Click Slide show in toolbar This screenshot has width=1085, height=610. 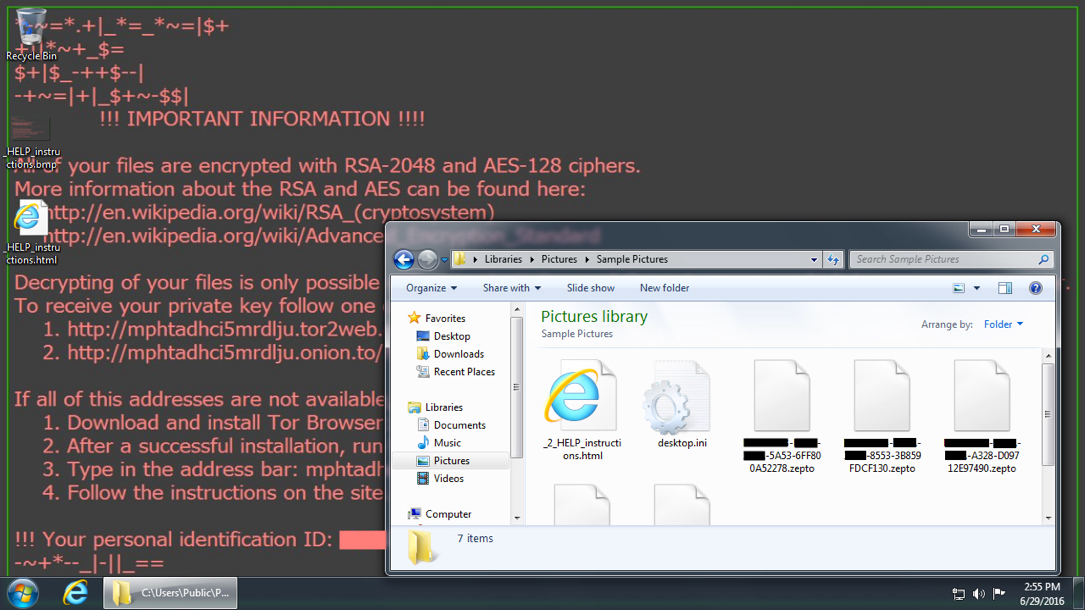click(x=590, y=288)
